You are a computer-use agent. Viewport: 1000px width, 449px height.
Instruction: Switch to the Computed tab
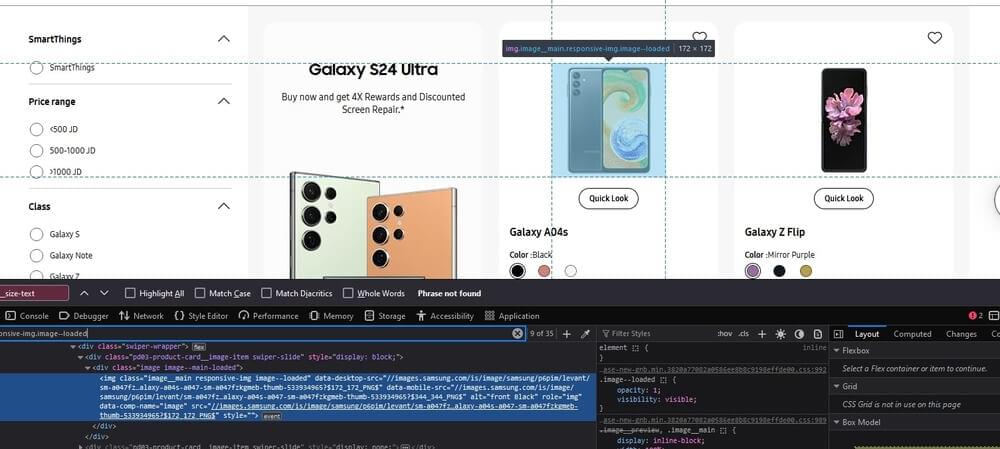(912, 334)
